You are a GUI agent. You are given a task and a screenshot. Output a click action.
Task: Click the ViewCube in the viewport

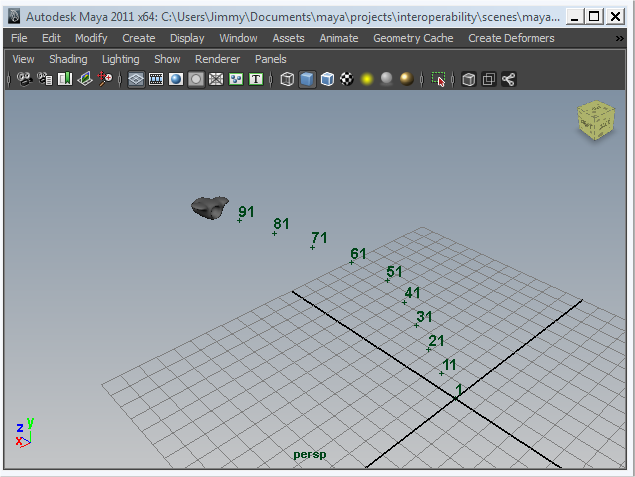(596, 121)
